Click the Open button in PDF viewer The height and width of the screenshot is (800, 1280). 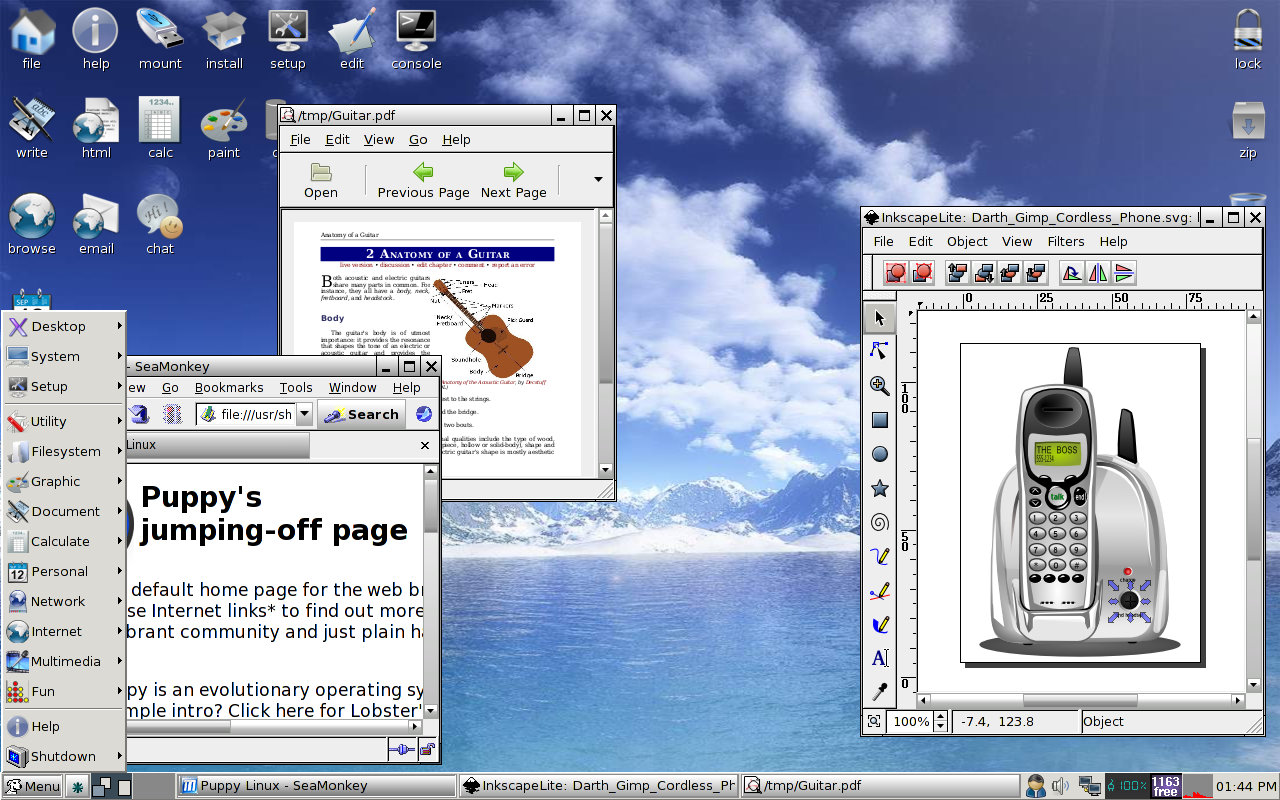(x=321, y=181)
